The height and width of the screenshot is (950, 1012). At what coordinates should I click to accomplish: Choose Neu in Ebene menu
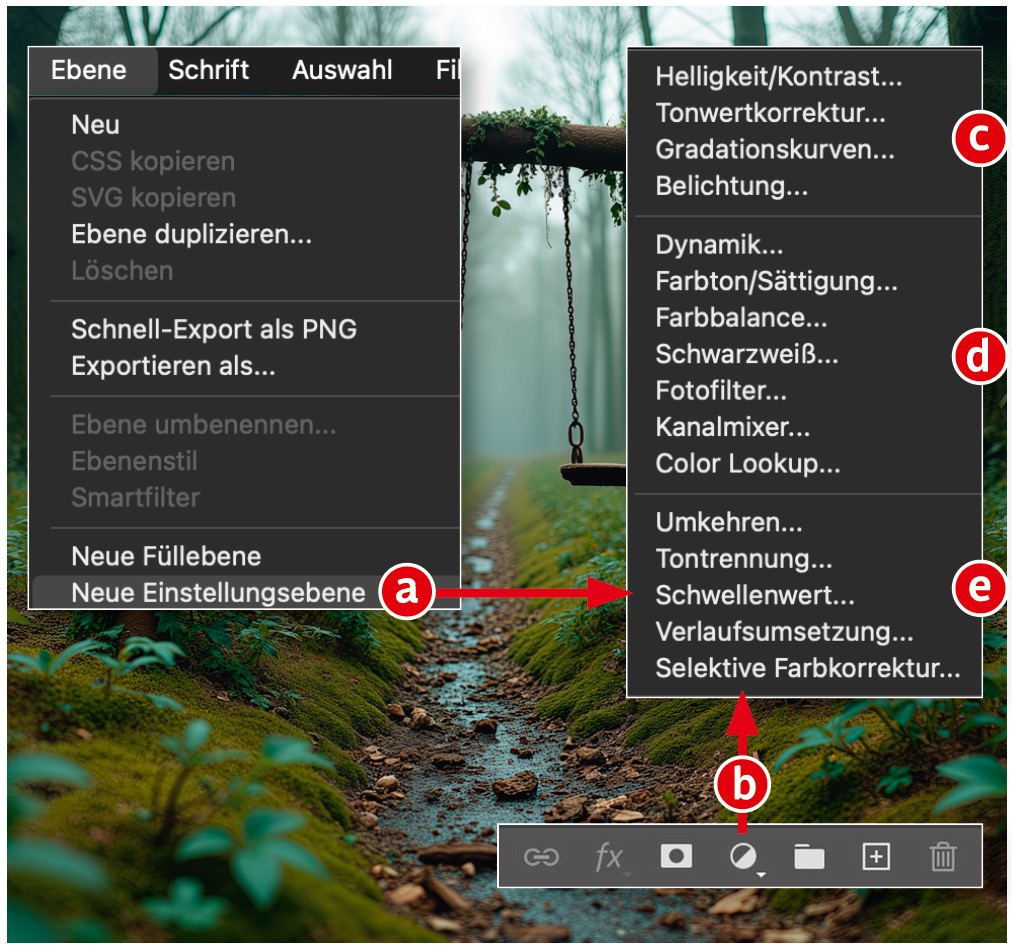96,125
